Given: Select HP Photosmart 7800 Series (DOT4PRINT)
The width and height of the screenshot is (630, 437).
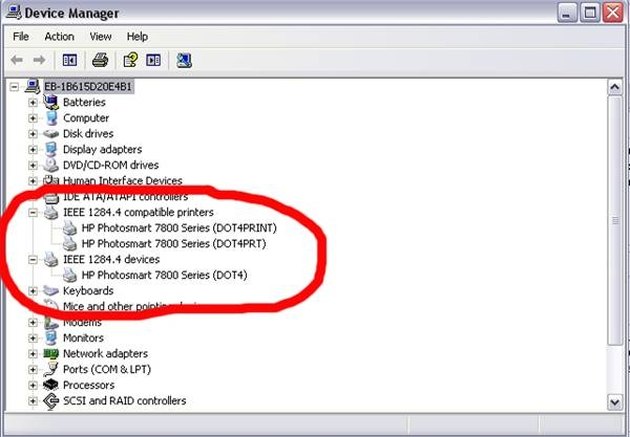Looking at the screenshot, I should click(x=179, y=228).
